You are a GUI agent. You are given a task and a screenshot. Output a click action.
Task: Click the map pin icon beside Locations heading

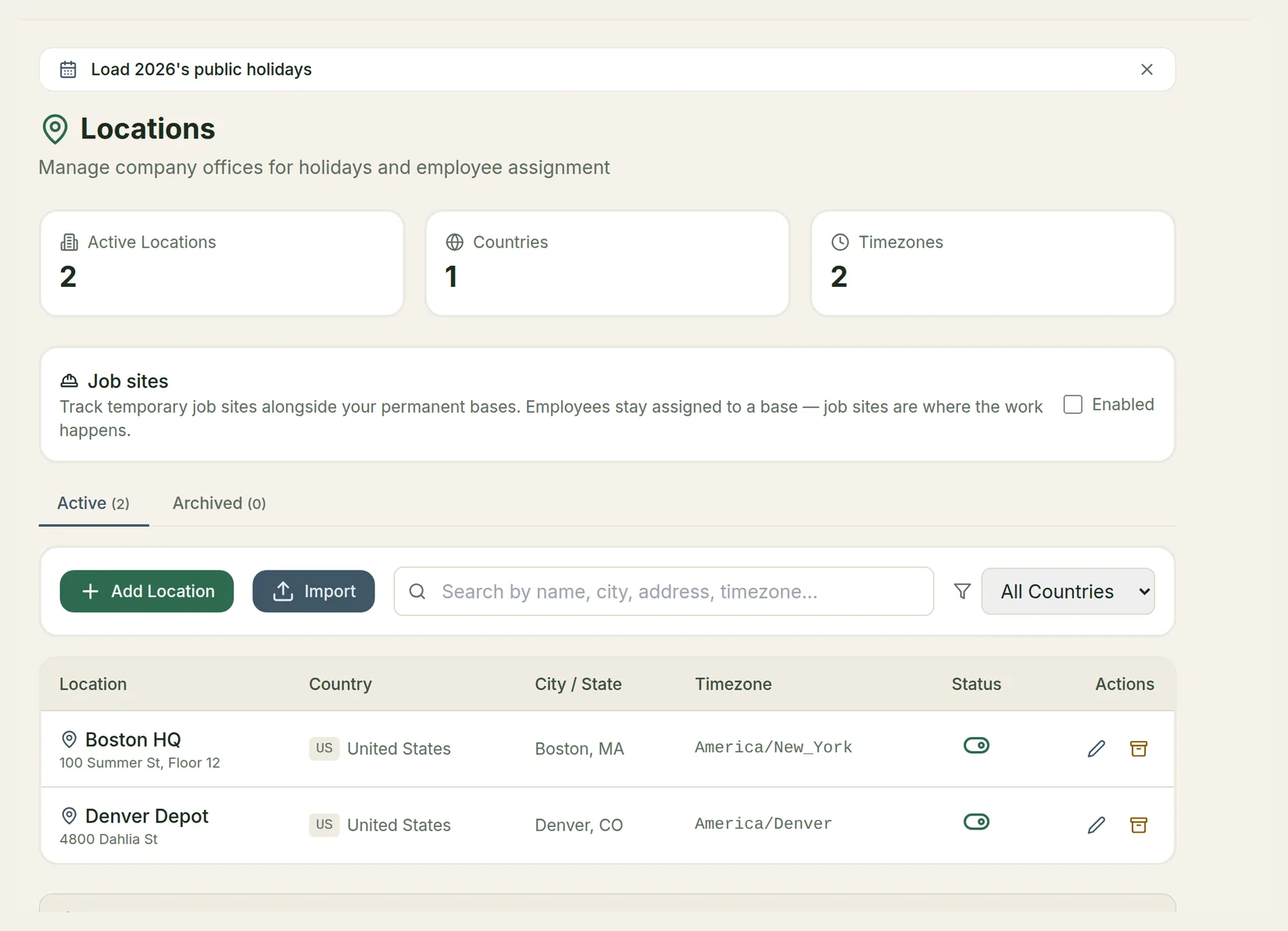[x=55, y=129]
